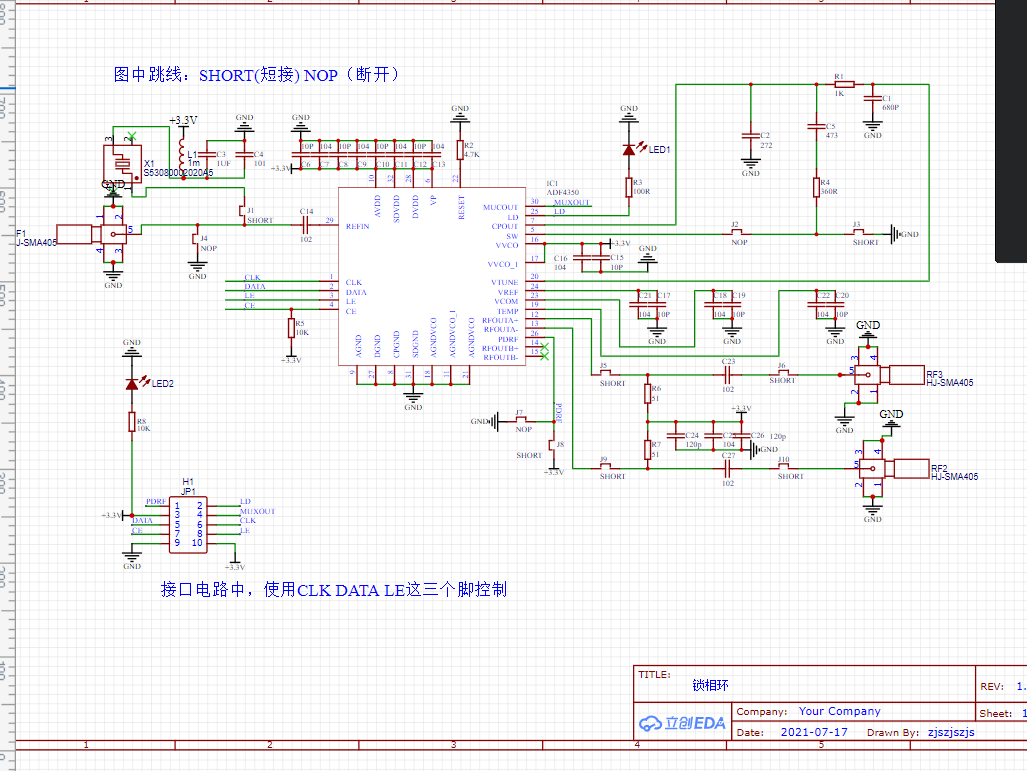This screenshot has width=1027, height=771.
Task: Click the Your Company field
Action: [x=839, y=711]
